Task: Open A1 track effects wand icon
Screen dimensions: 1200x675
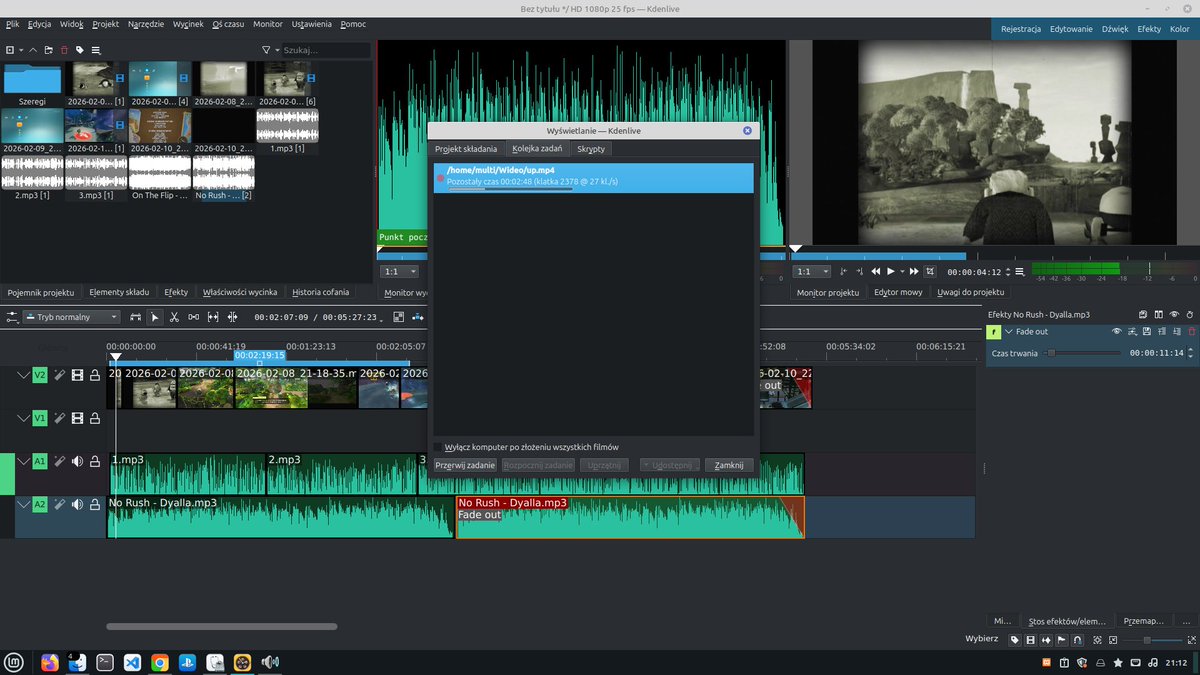Action: click(x=59, y=461)
